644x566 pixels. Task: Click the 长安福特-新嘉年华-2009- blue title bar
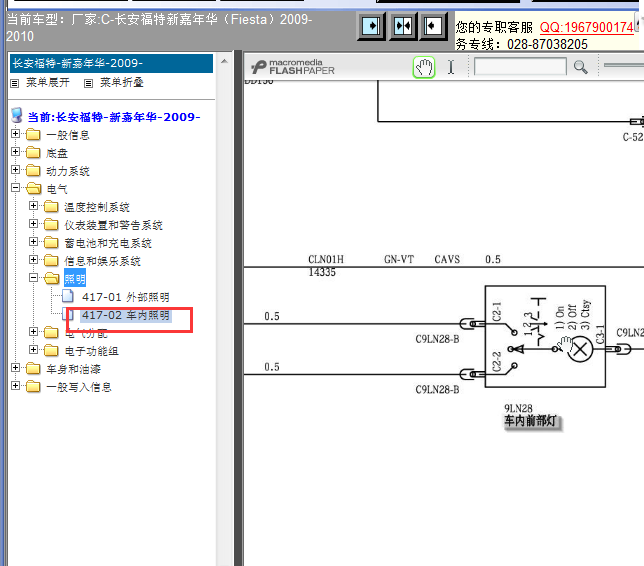[111, 63]
